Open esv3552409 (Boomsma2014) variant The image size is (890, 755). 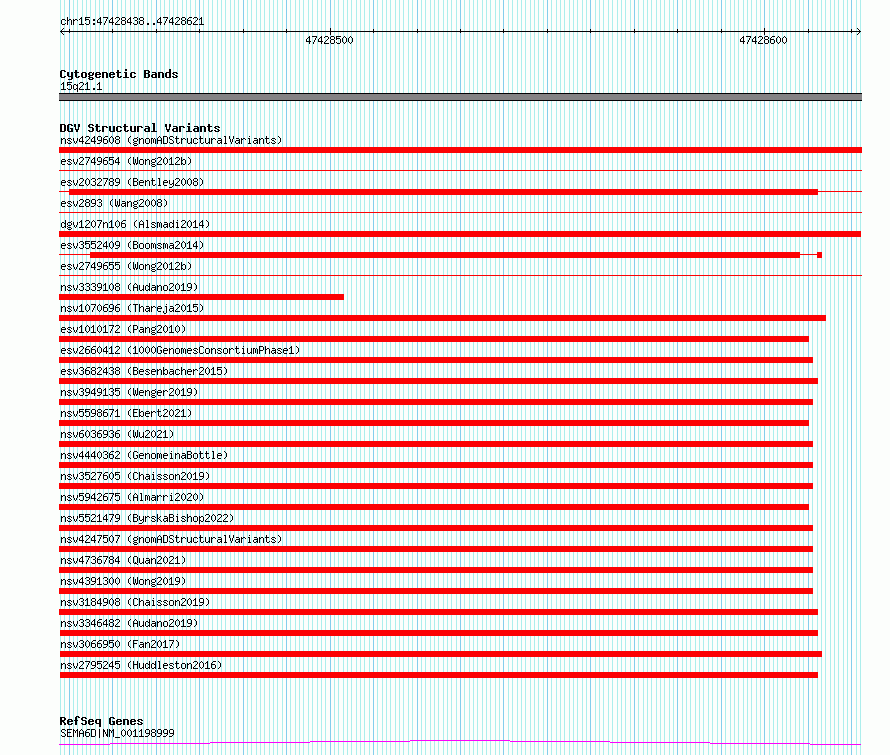132,245
